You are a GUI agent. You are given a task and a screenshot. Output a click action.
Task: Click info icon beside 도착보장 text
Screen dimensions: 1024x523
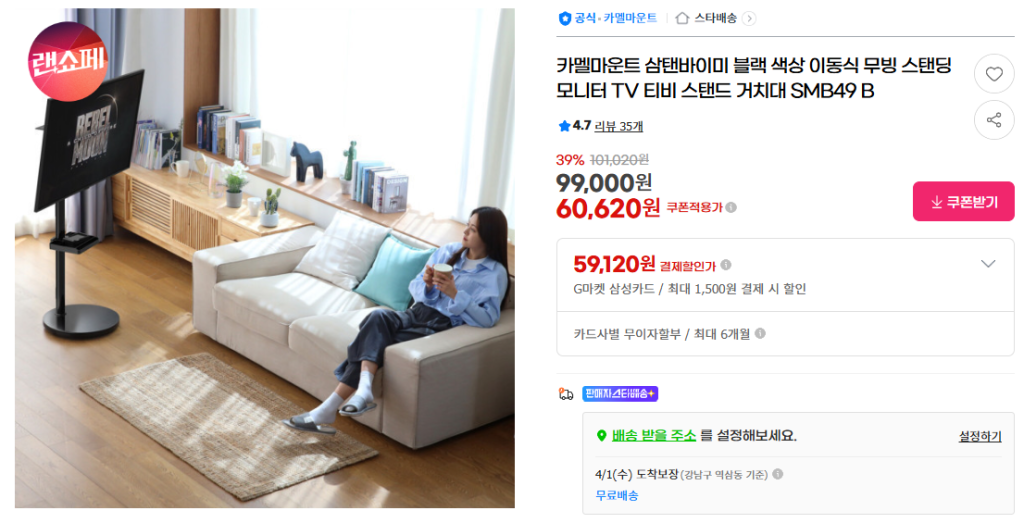[x=777, y=474]
